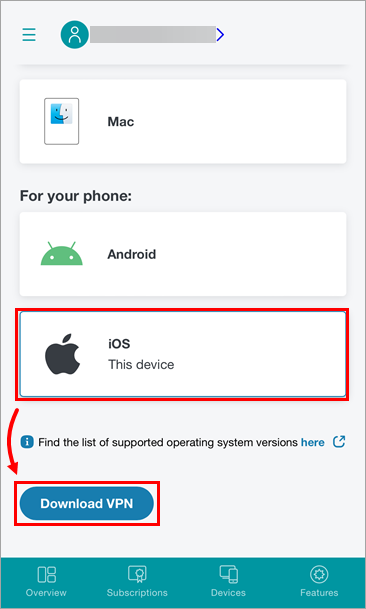Click the green Android robot icon
Viewport: 366px width, 609px height.
(x=62, y=254)
